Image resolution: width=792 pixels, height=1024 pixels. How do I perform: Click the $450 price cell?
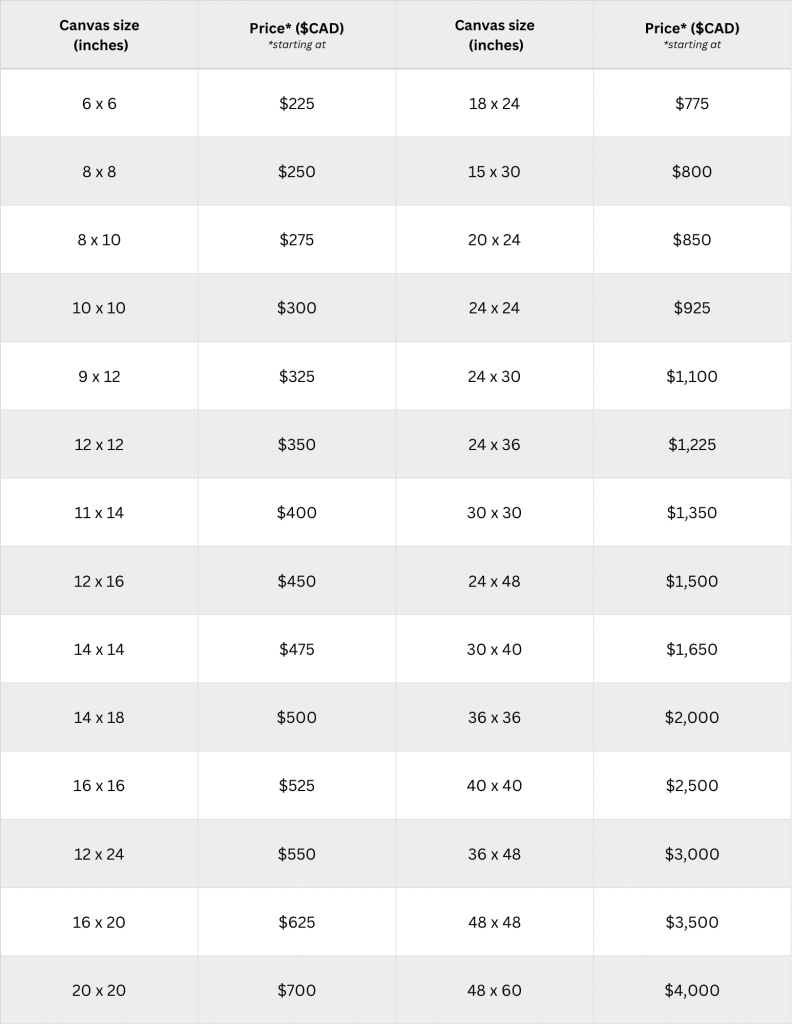(x=297, y=581)
